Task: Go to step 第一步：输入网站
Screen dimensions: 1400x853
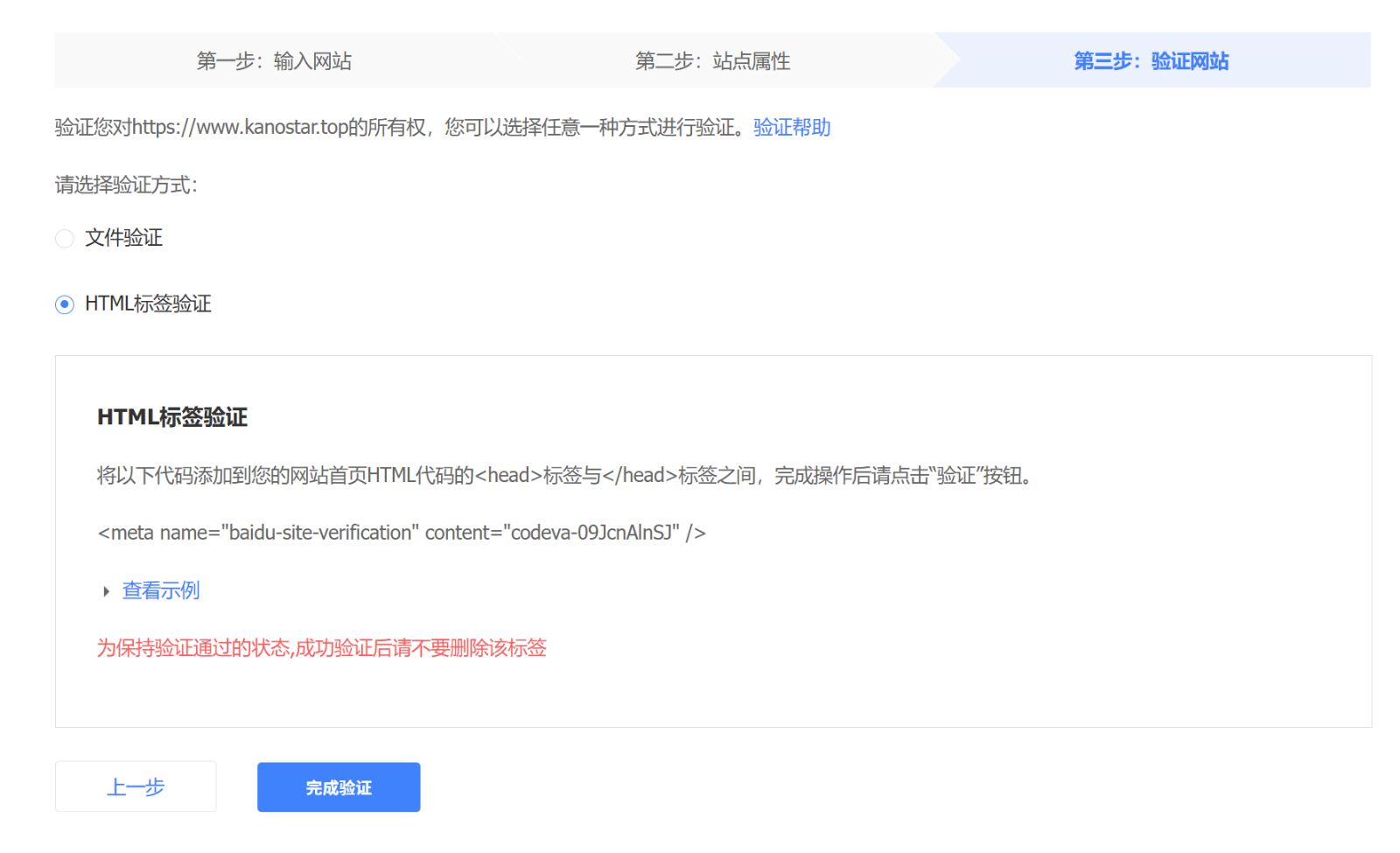Action: click(x=274, y=61)
